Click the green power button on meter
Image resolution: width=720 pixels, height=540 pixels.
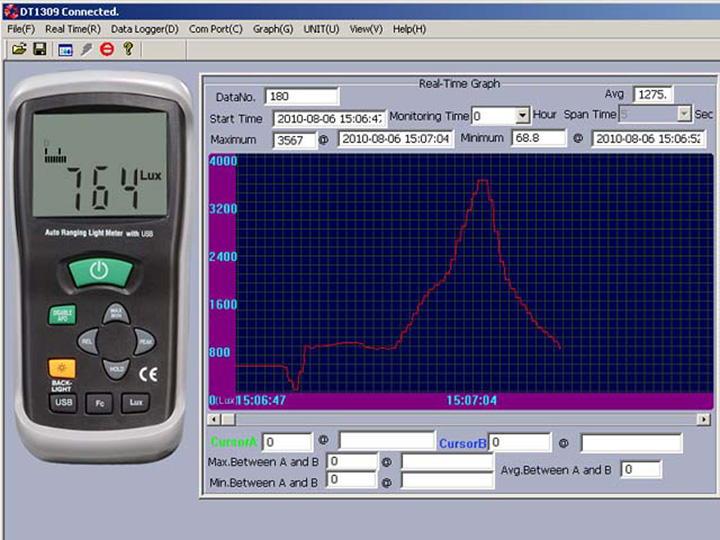click(x=100, y=272)
